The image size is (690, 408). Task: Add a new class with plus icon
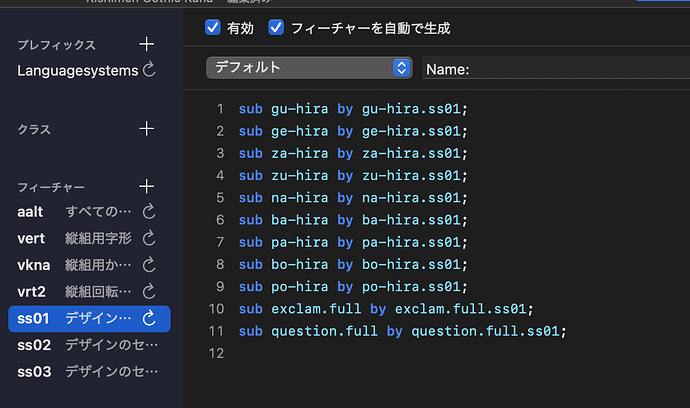click(x=147, y=129)
